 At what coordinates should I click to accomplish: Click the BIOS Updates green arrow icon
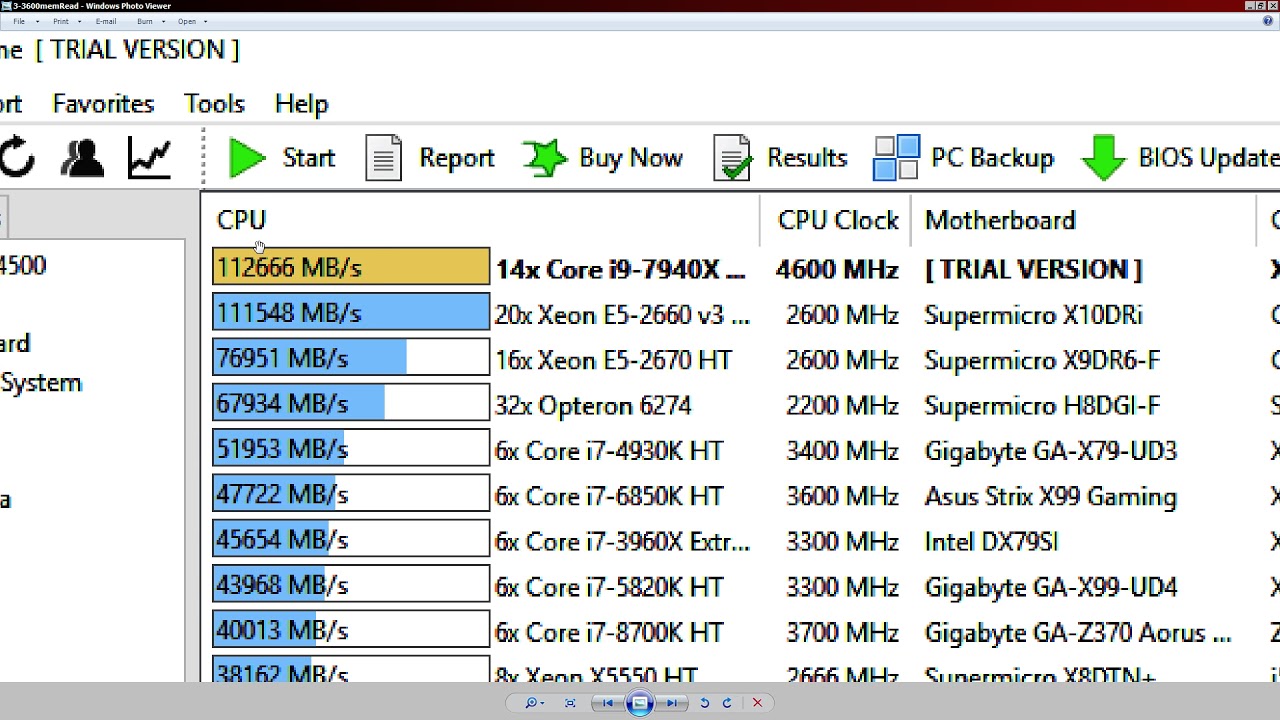(x=1104, y=158)
